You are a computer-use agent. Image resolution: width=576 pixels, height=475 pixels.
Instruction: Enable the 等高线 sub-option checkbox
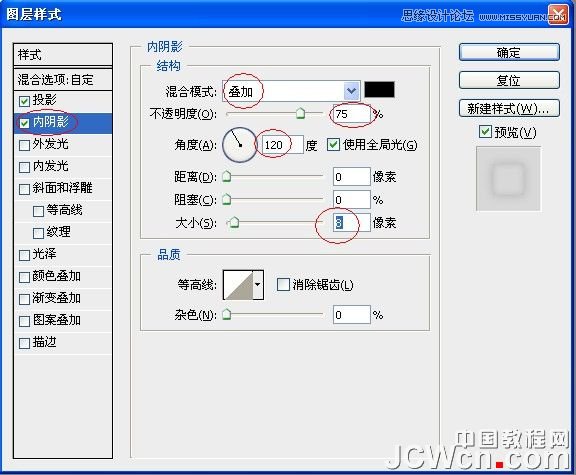pyautogui.click(x=38, y=211)
